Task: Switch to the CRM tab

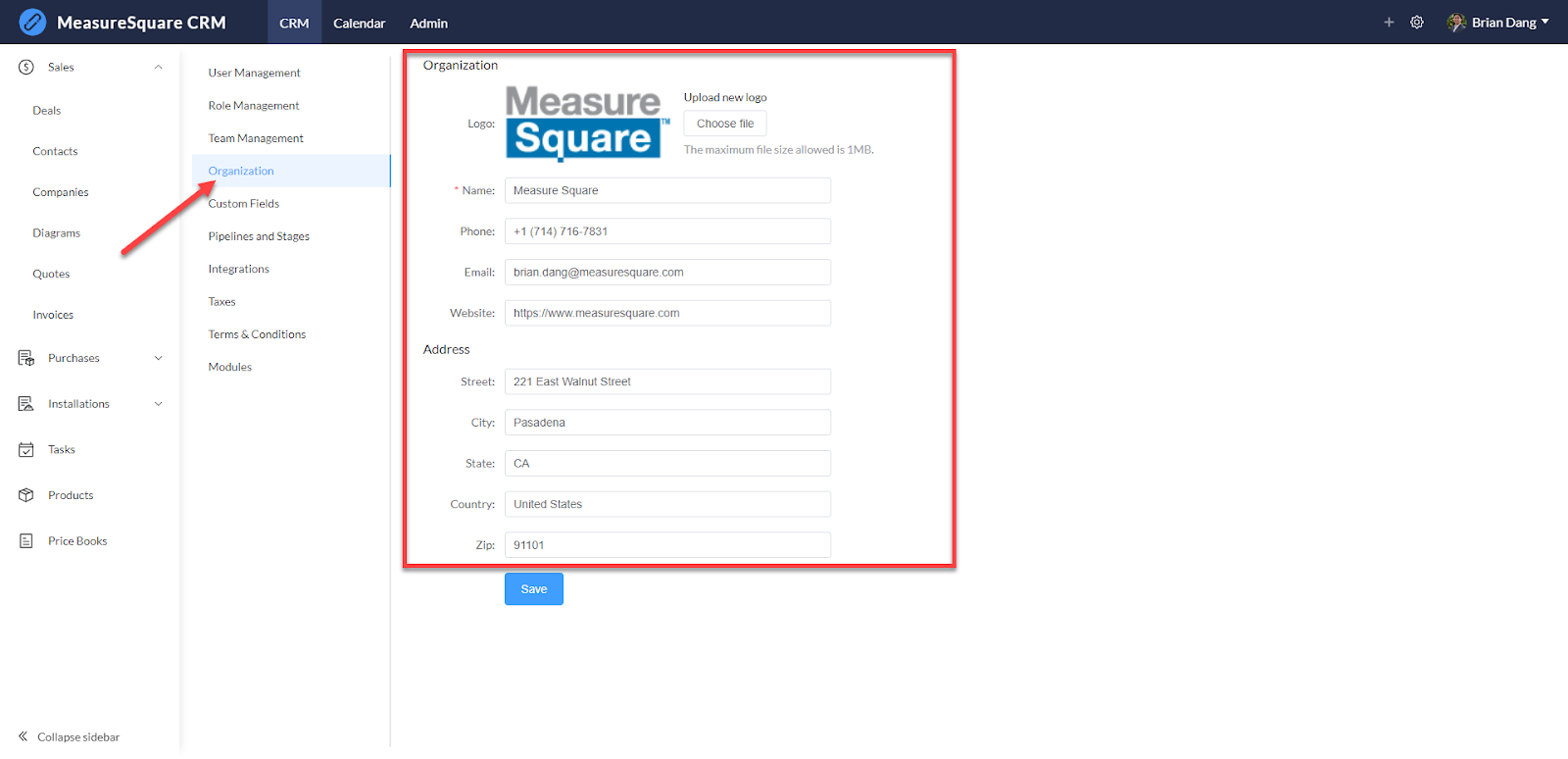Action: point(294,23)
